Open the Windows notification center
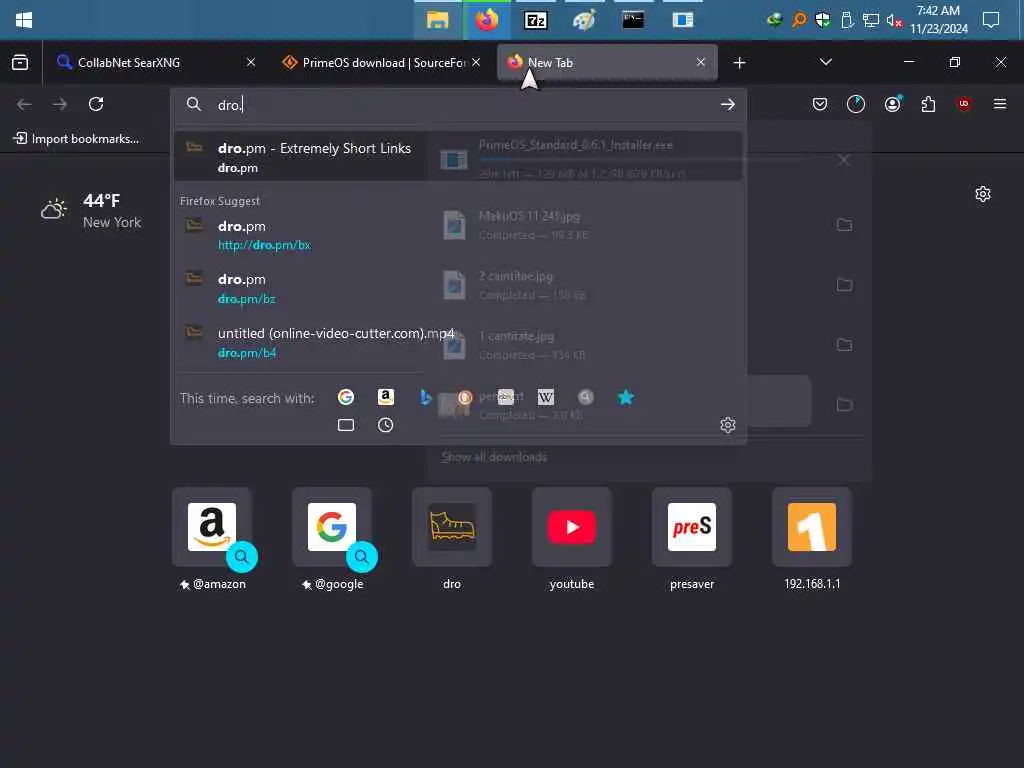Screen dimensions: 1024x768 991,20
